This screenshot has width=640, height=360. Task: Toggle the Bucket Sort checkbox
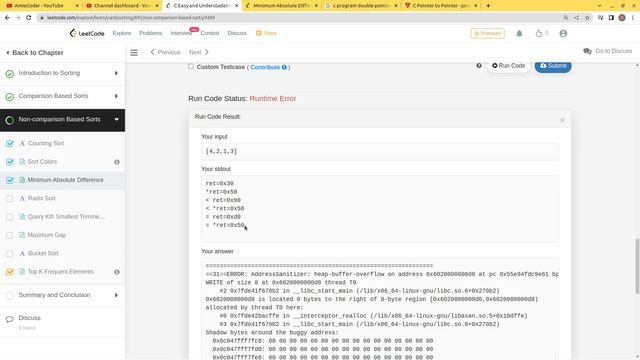click(x=10, y=253)
